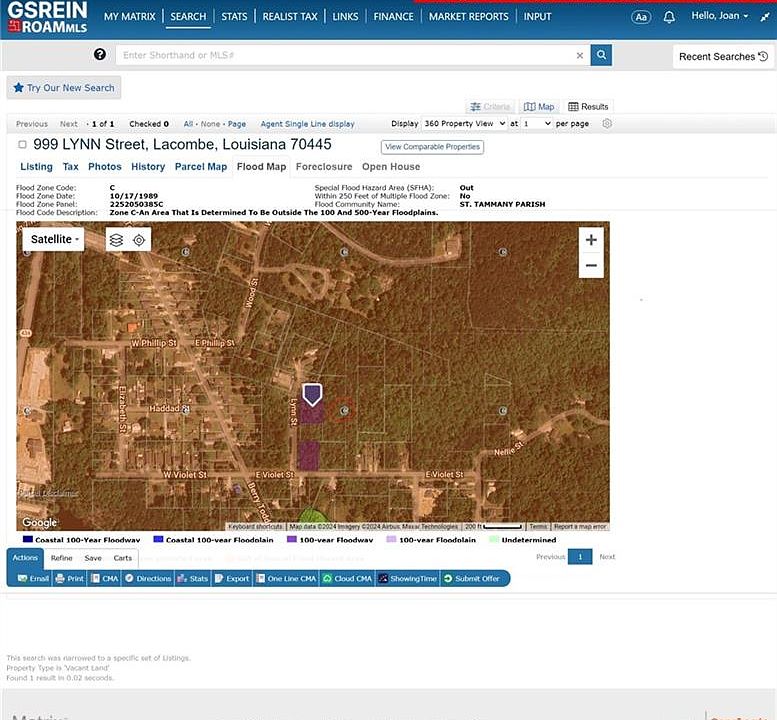
Task: Switch to the Map view
Action: pos(539,107)
